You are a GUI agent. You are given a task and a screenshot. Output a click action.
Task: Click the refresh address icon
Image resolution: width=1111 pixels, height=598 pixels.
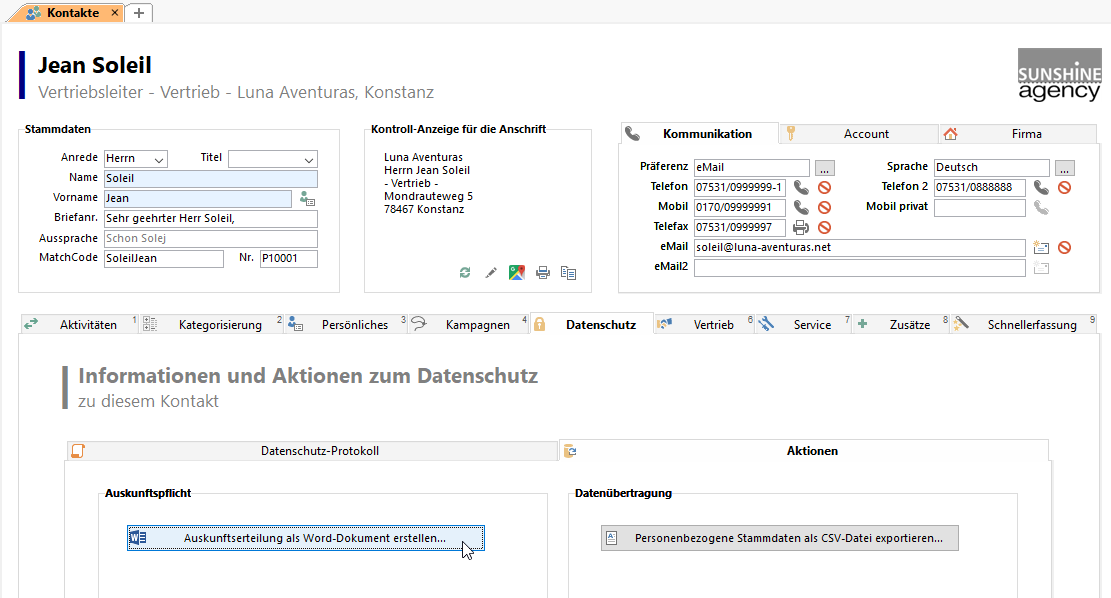[465, 272]
